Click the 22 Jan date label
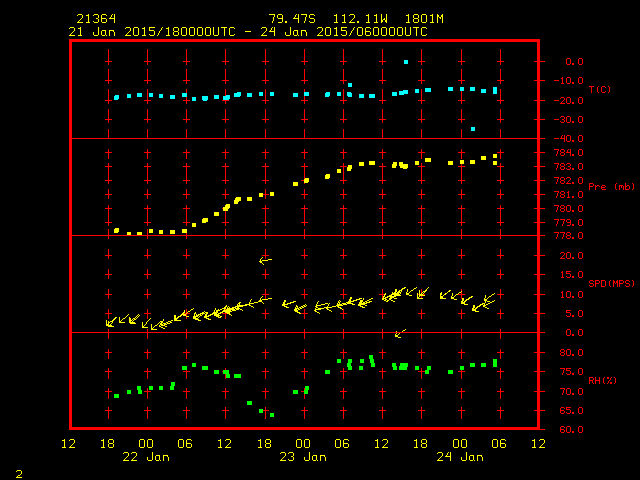Screen dimensions: 640x480 click(146, 457)
